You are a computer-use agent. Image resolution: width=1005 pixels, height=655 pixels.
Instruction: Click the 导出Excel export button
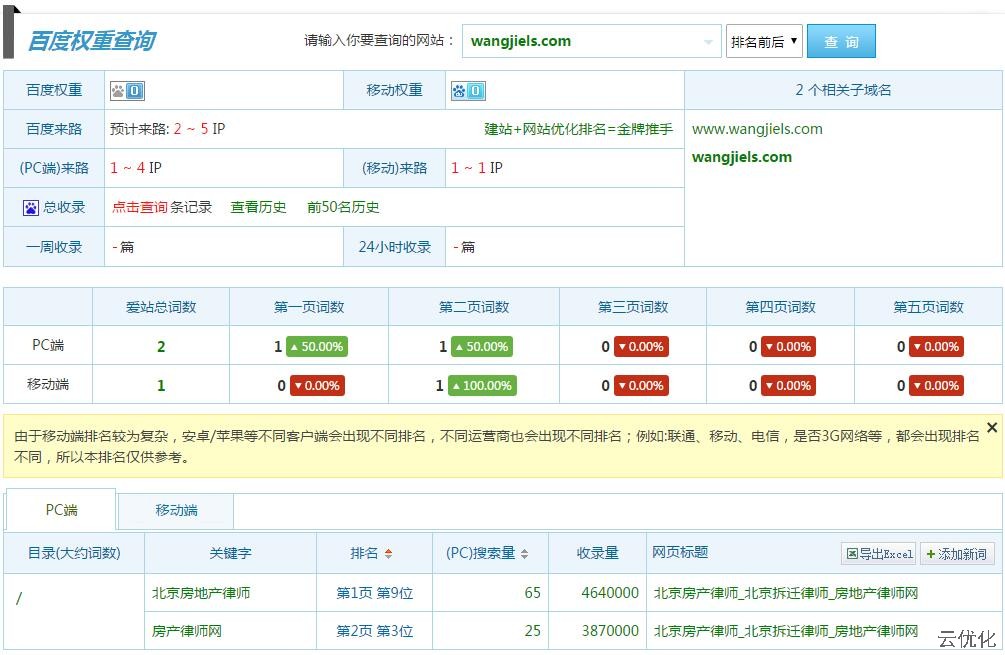click(879, 554)
